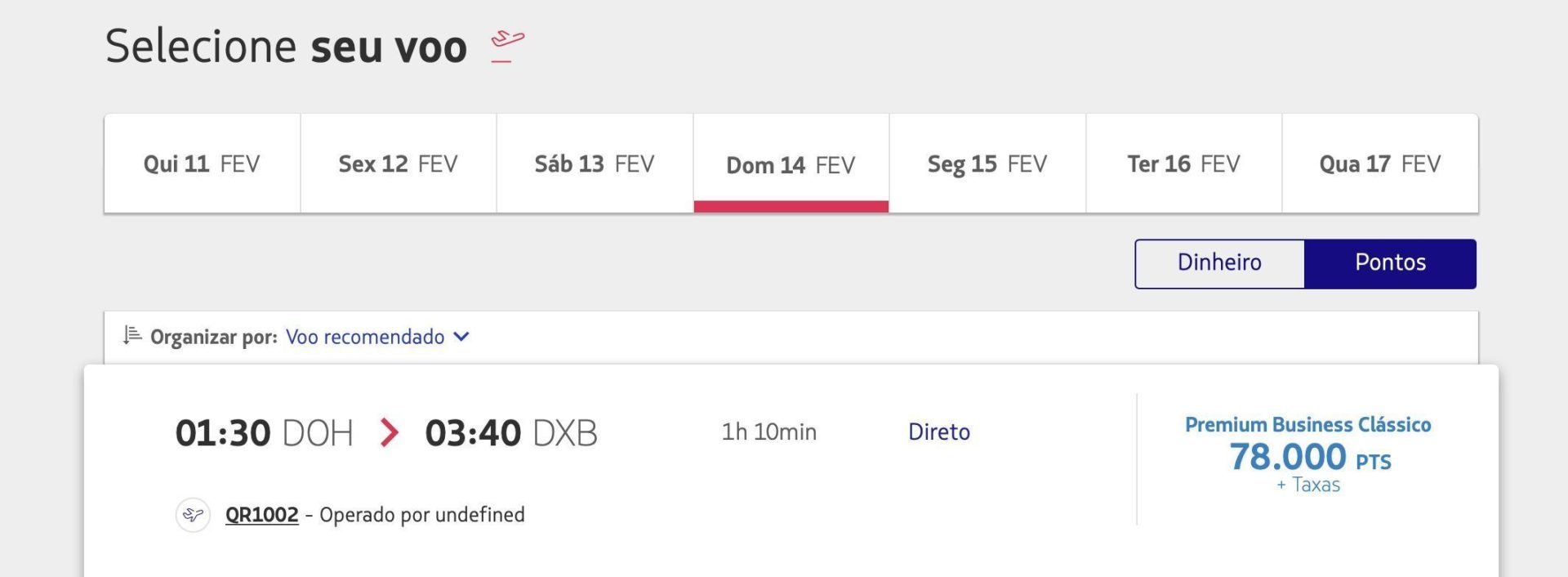Select the Sáb 13 FEV date tab
Viewport: 1568px width, 577px height.
click(595, 163)
